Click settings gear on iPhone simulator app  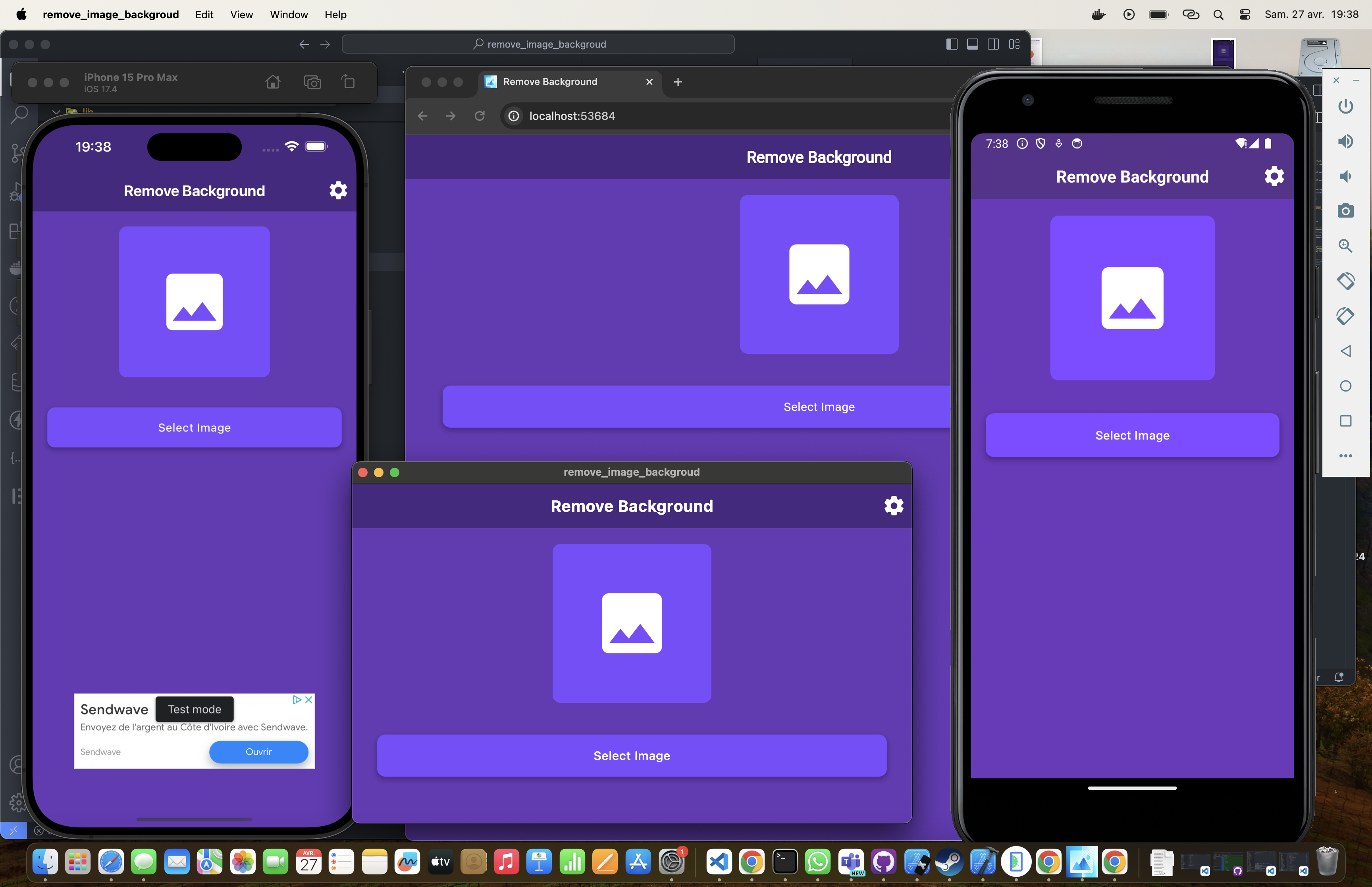pos(338,191)
